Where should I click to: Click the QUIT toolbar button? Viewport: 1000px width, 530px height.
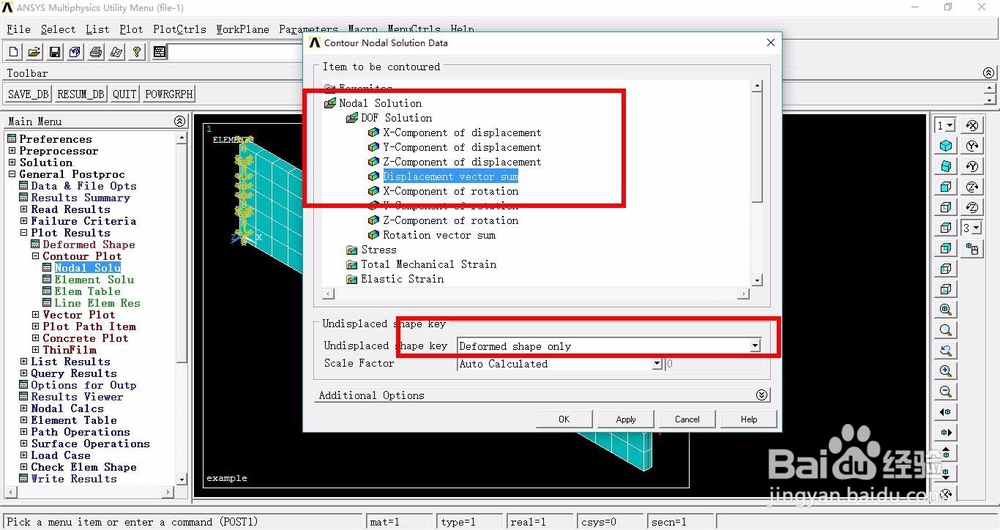click(x=124, y=94)
